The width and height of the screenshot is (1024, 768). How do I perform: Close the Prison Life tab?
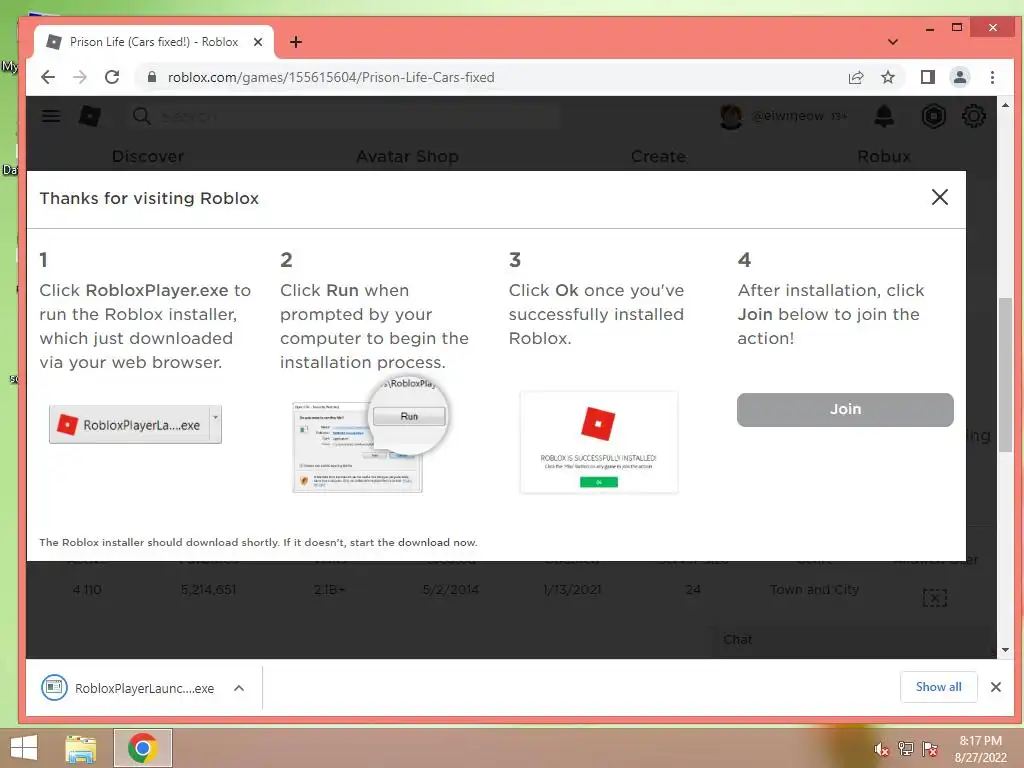tap(258, 42)
